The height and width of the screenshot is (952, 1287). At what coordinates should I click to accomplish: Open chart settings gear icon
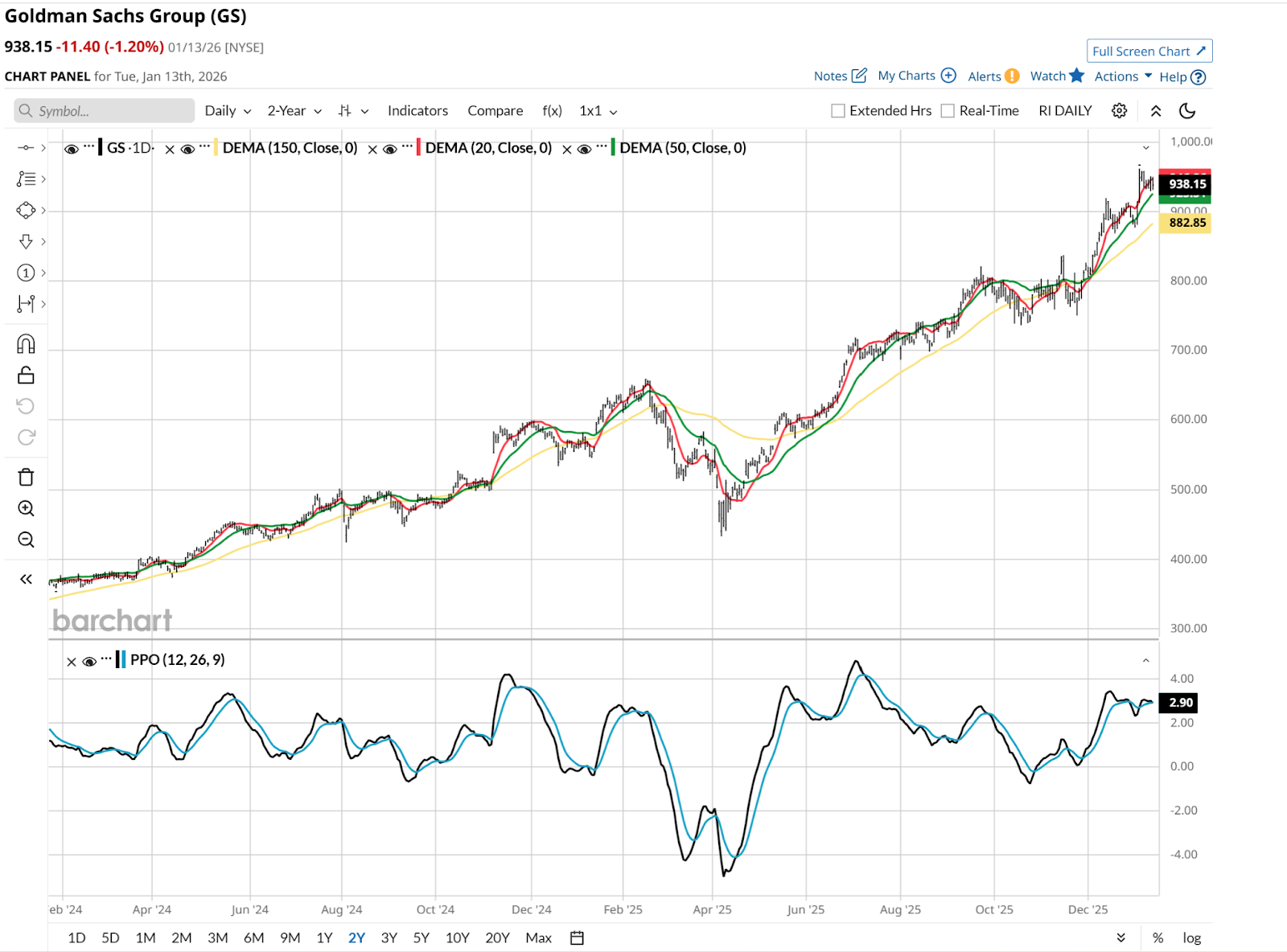click(x=1119, y=111)
